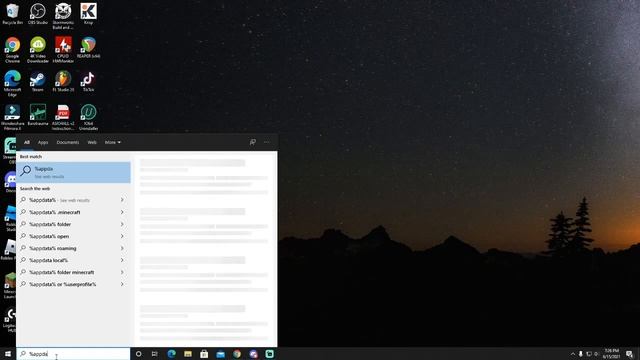The height and width of the screenshot is (360, 640).
Task: Open the Krisp desktop shortcut
Action: pos(89,14)
